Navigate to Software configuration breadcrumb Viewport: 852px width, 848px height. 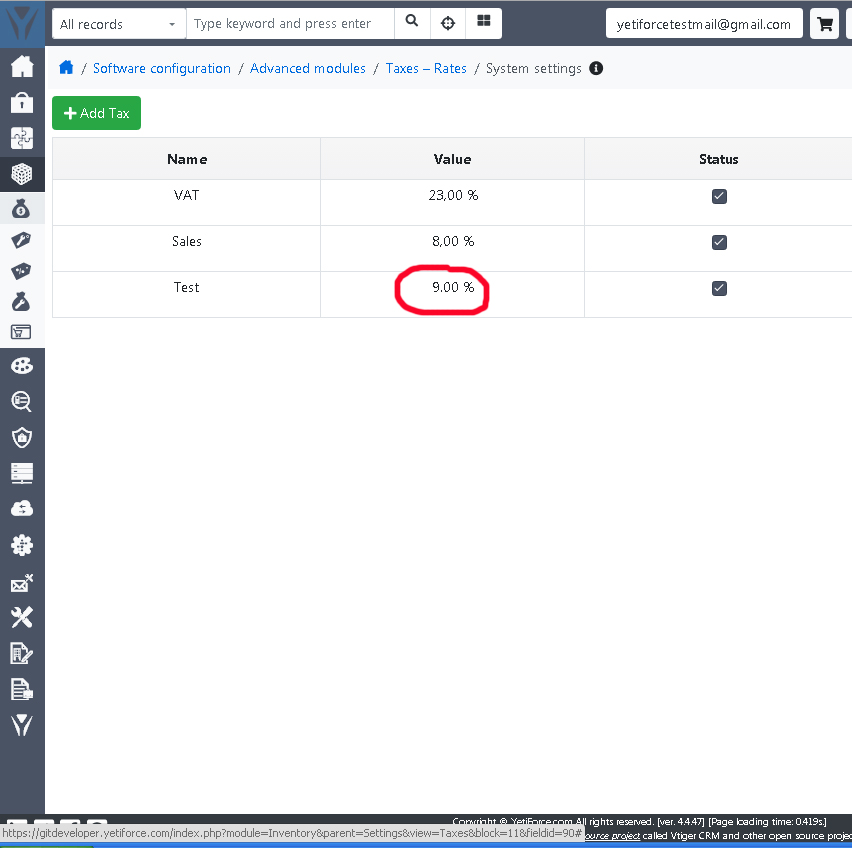click(x=161, y=68)
